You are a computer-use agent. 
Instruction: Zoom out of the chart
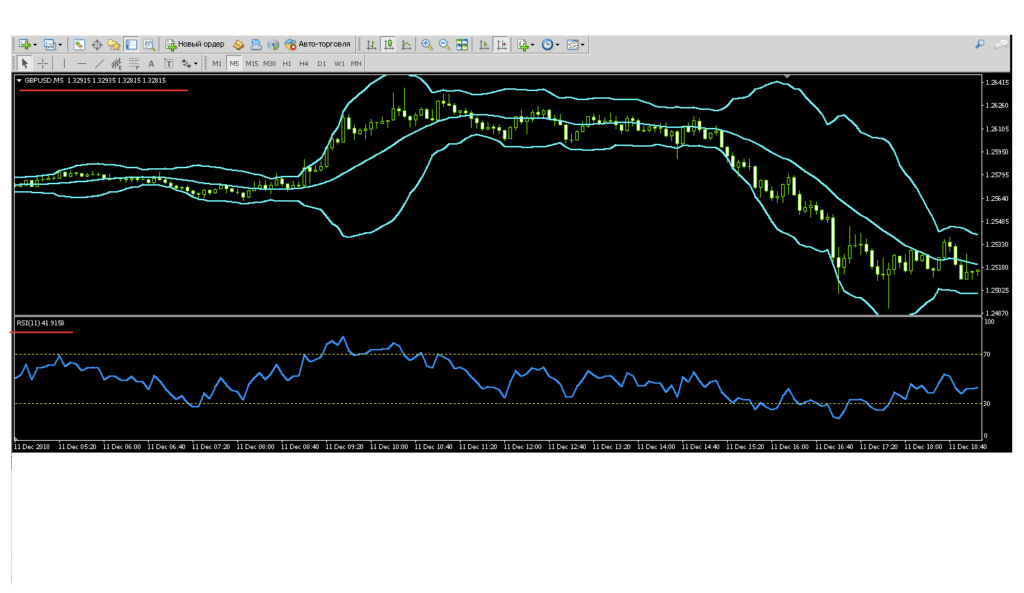click(x=444, y=44)
